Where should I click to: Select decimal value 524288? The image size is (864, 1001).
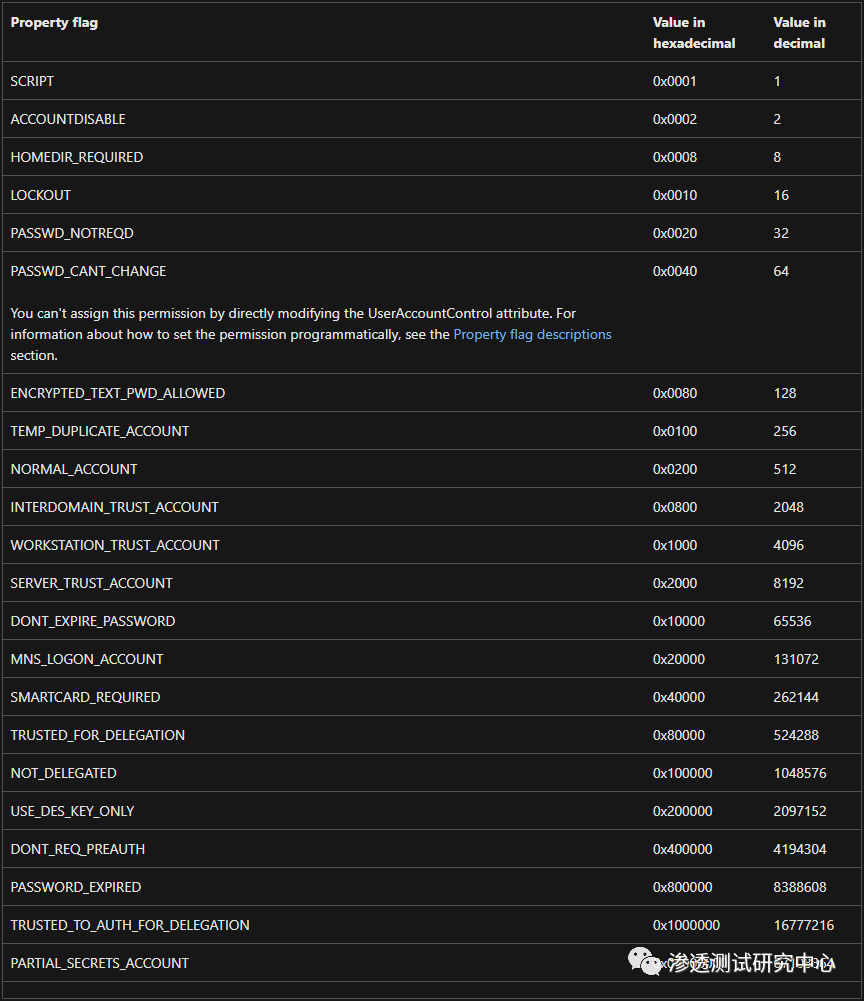796,735
